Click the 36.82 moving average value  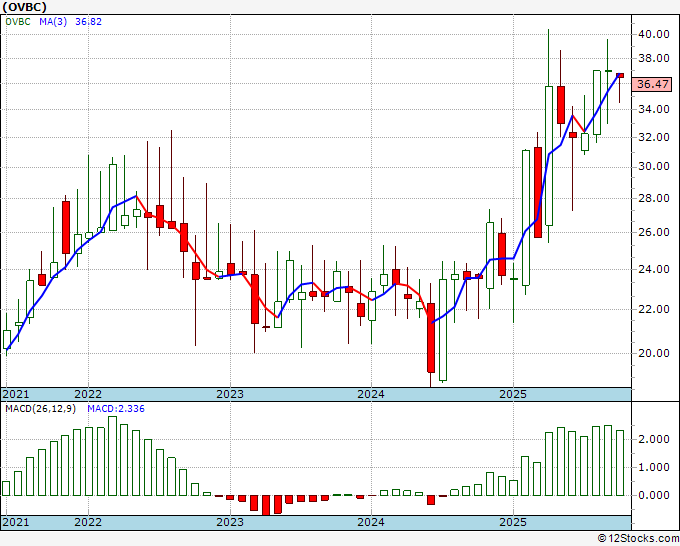point(88,22)
